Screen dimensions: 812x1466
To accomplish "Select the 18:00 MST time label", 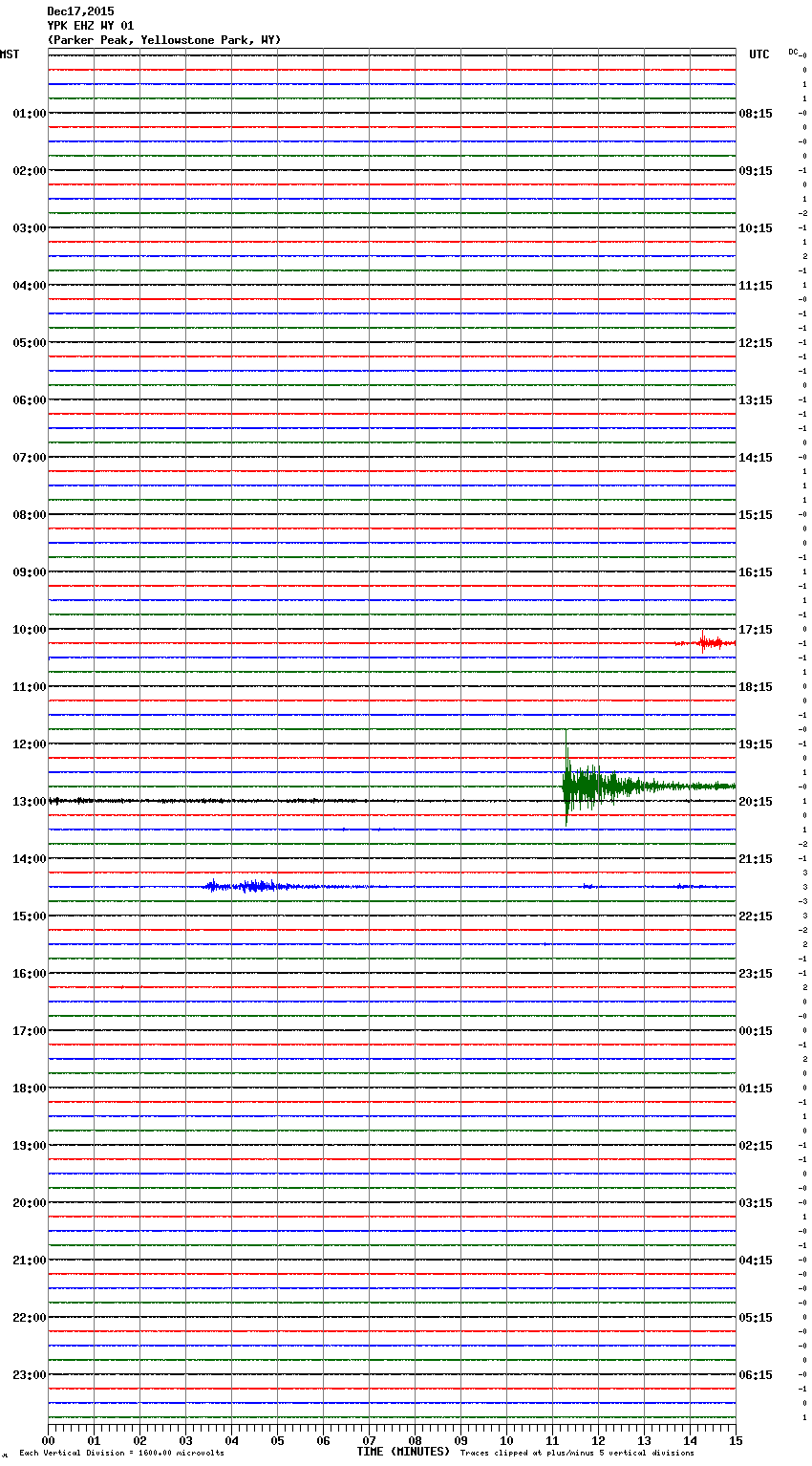I will click(30, 1089).
